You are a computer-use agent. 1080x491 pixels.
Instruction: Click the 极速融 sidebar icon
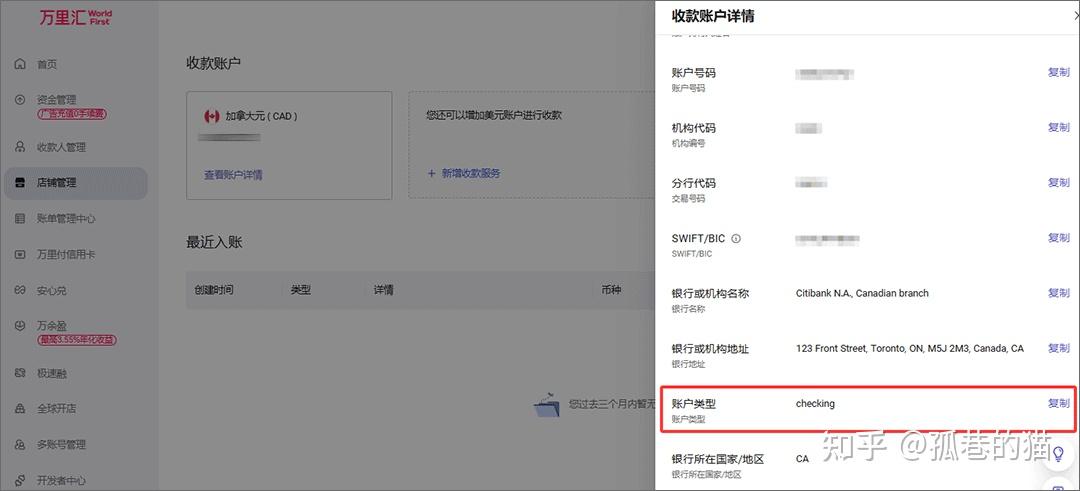pos(20,373)
